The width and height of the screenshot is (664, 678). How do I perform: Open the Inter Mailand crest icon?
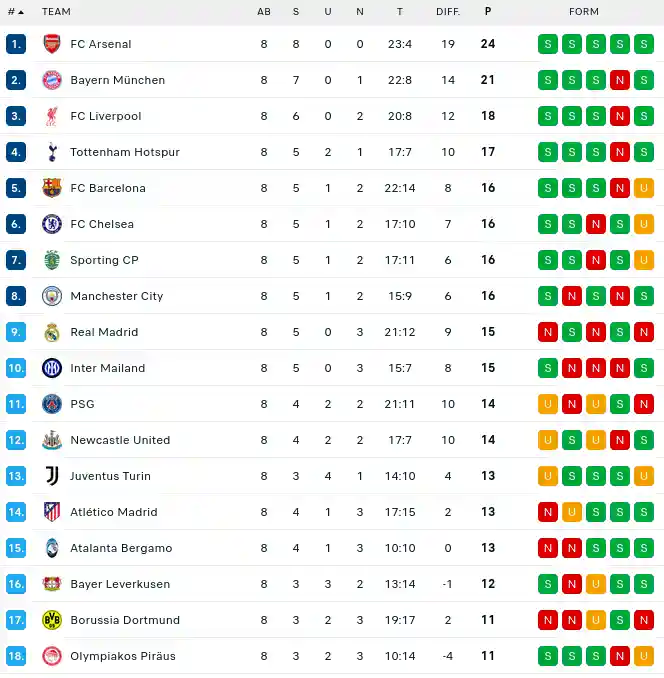point(52,368)
